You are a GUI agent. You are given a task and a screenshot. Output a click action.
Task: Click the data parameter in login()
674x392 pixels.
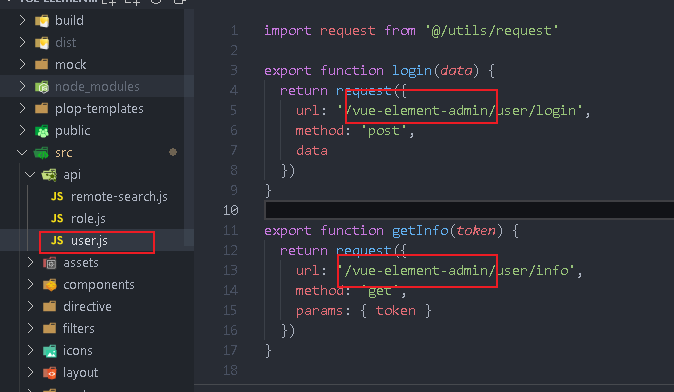pos(456,70)
